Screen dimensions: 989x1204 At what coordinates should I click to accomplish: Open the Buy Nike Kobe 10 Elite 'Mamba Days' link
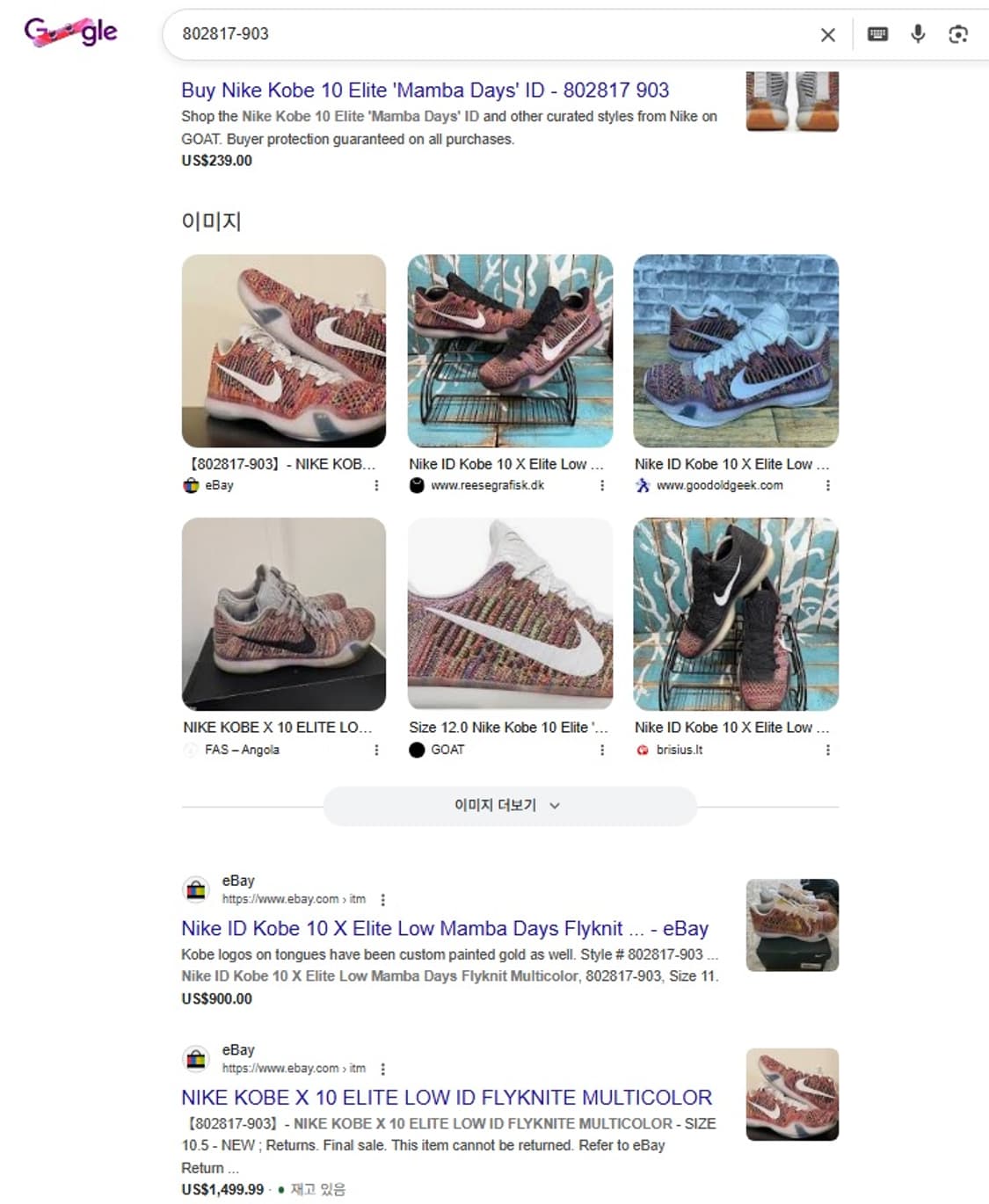click(x=425, y=90)
